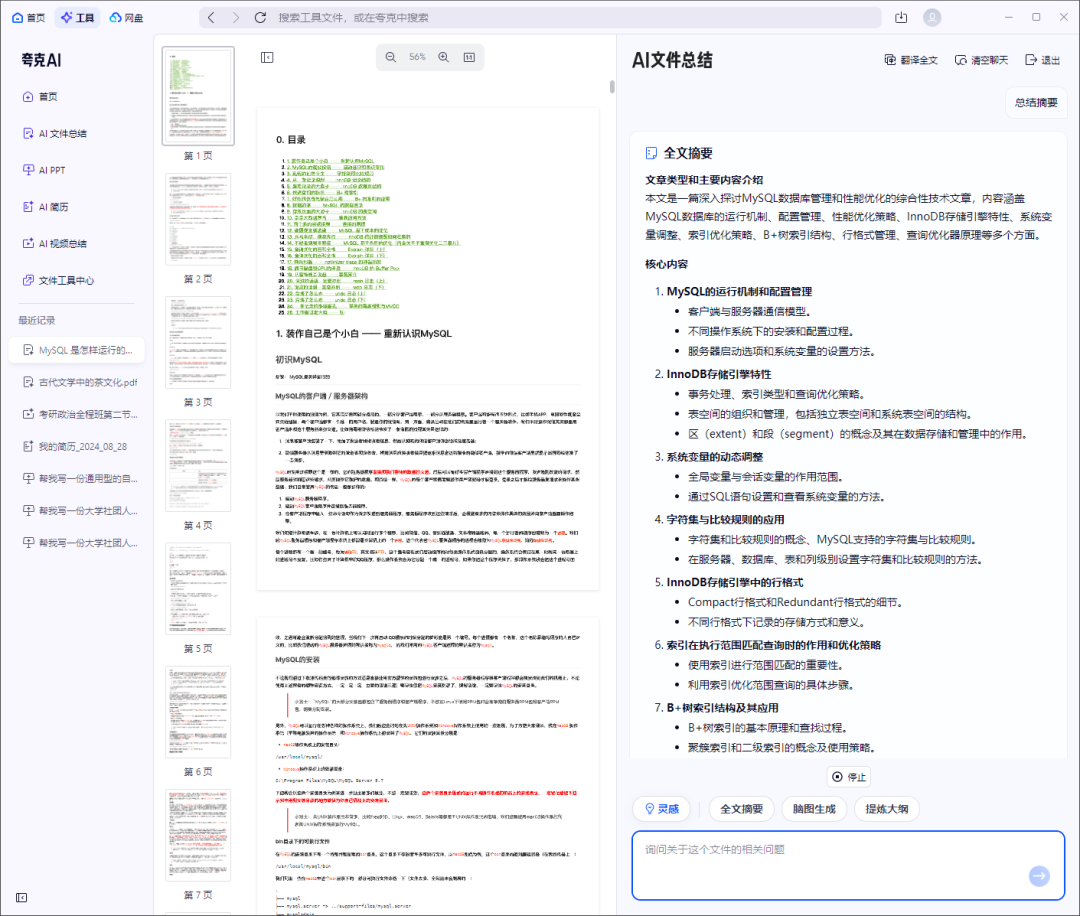Open recent record 帮我写一份通用型的自
The height and width of the screenshot is (916, 1080).
tap(80, 479)
